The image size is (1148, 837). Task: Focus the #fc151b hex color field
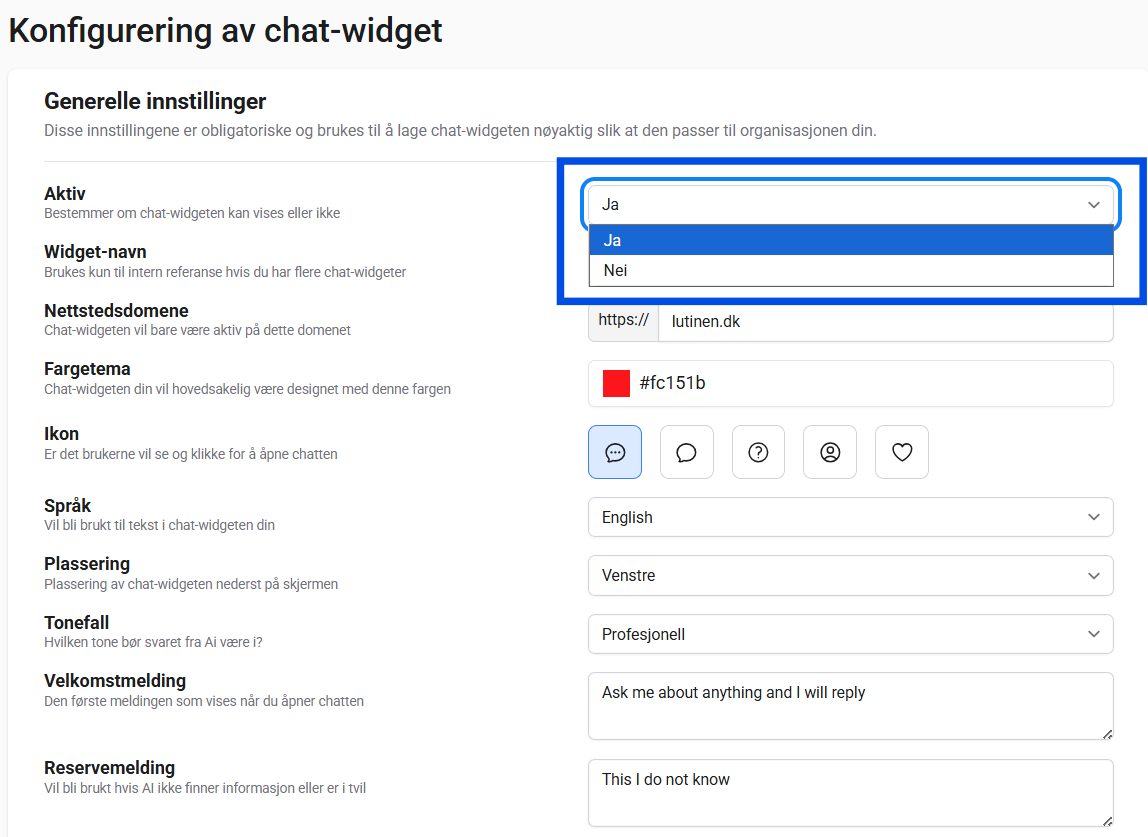pyautogui.click(x=851, y=383)
